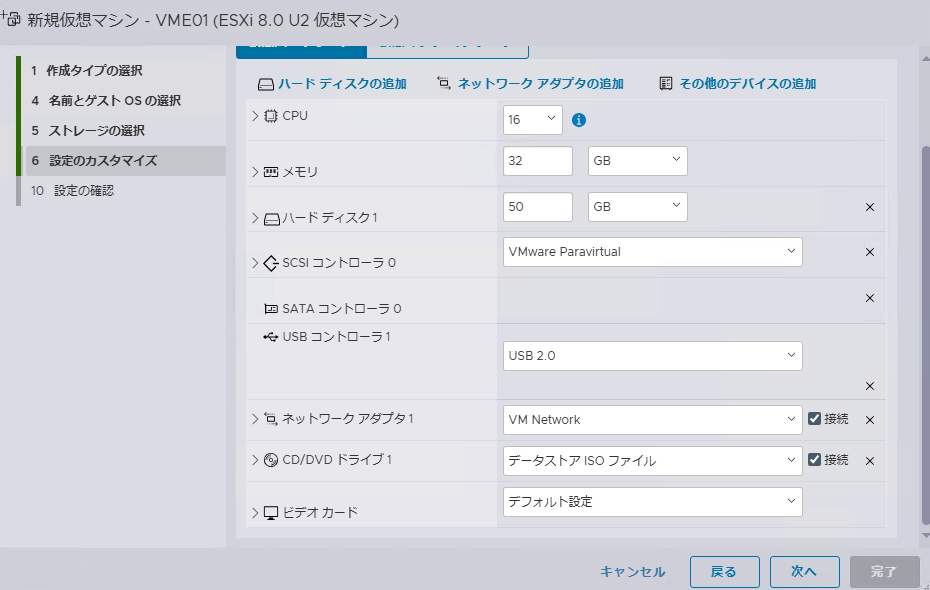Click the hard disk add icon

tap(265, 84)
